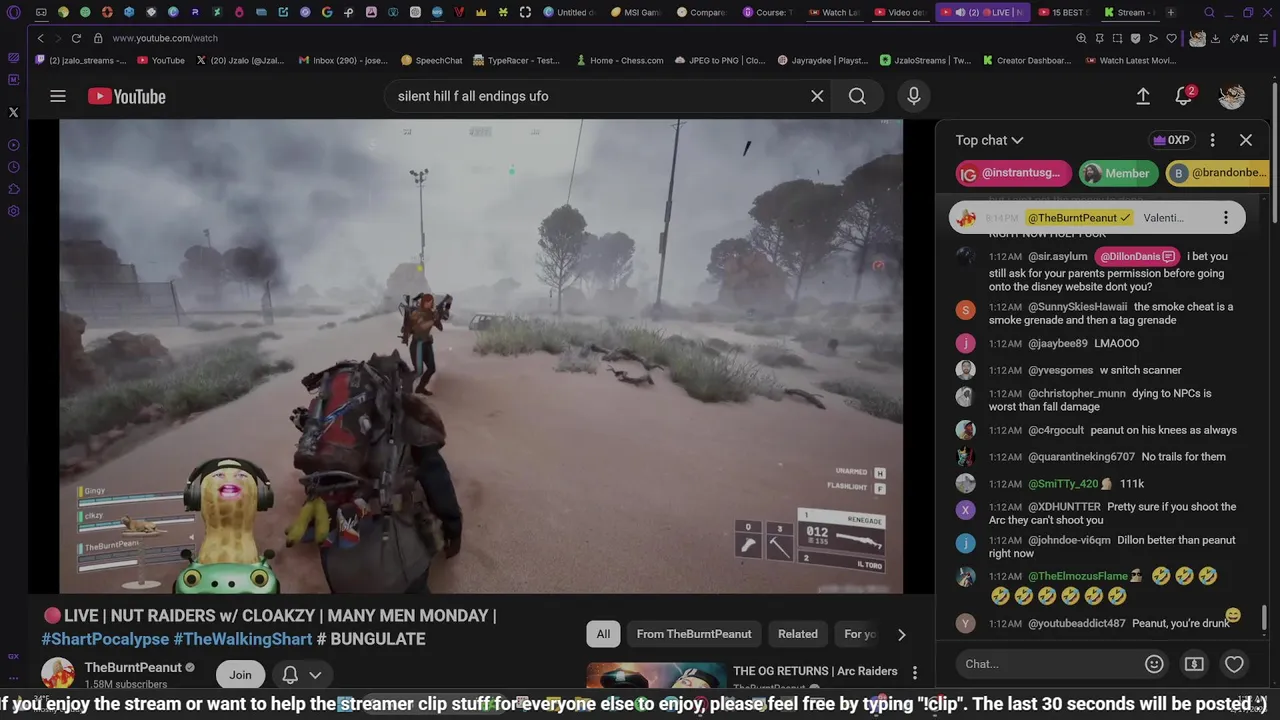
Task: Open THE OG RETURNS Arc Raiders video
Action: 815,671
